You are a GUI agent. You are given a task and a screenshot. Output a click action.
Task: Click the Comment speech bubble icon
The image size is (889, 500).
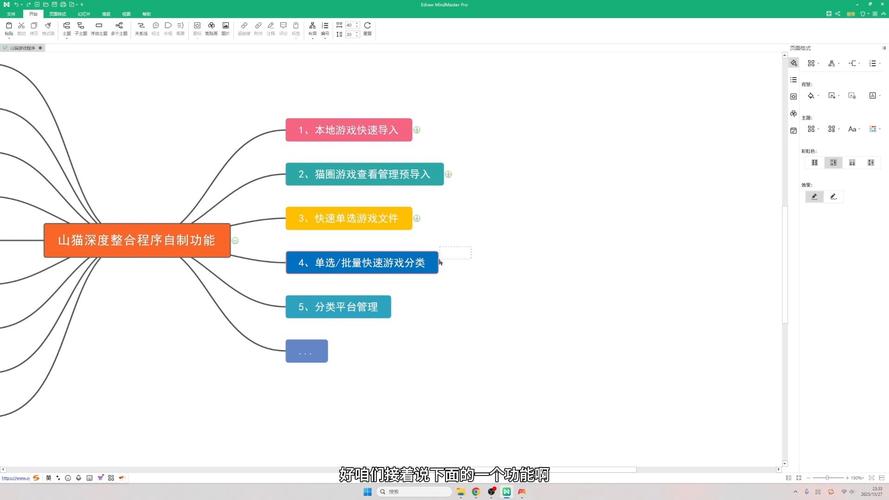[283, 26]
